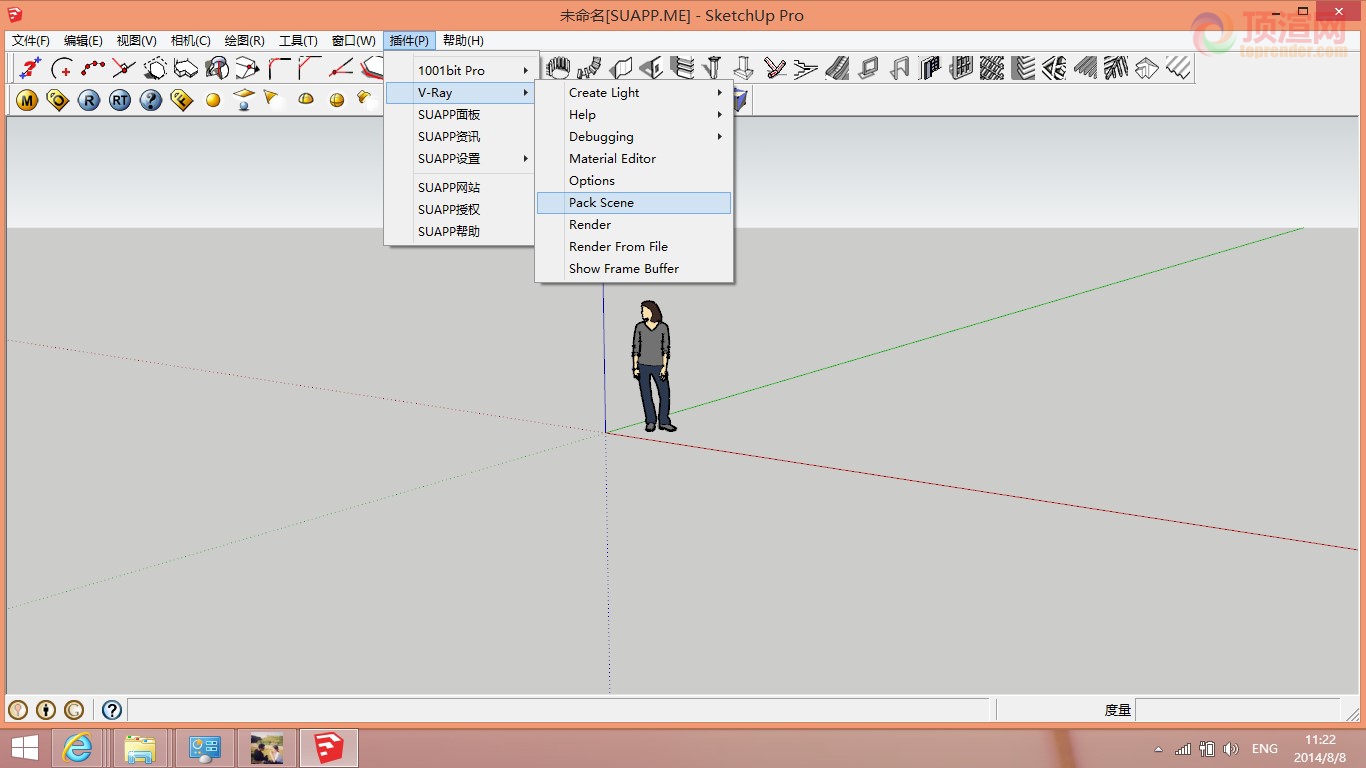Click the 度量 measurements input box
Image resolution: width=1366 pixels, height=768 pixels.
click(1237, 710)
